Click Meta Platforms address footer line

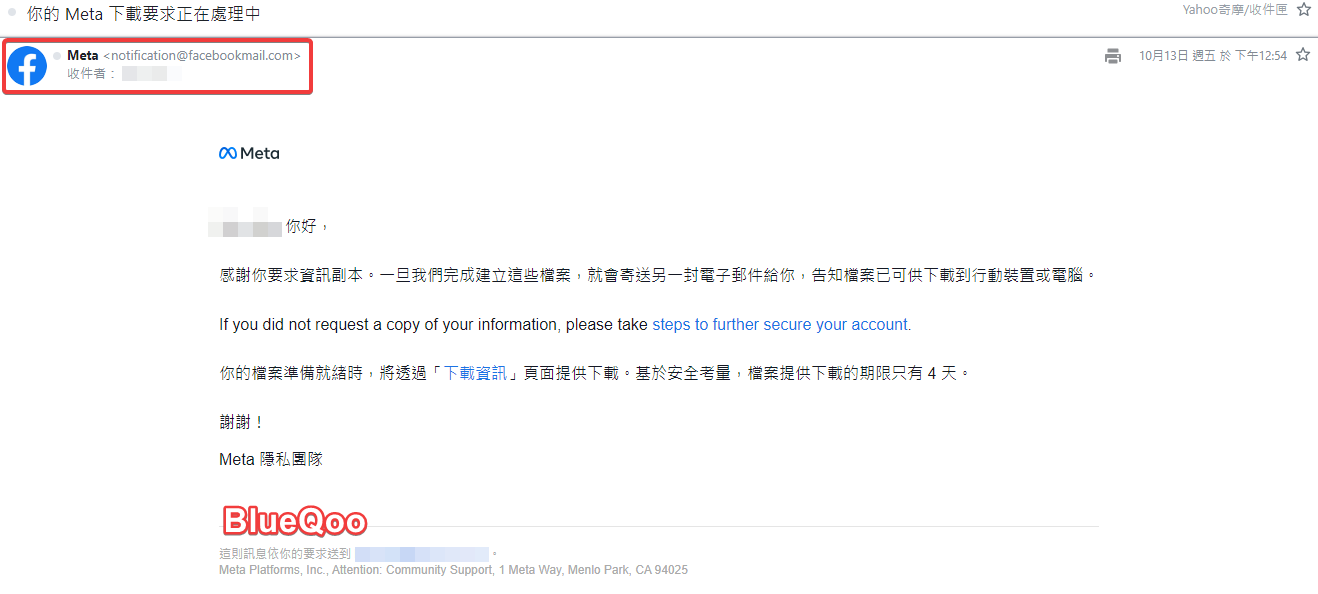pyautogui.click(x=453, y=570)
